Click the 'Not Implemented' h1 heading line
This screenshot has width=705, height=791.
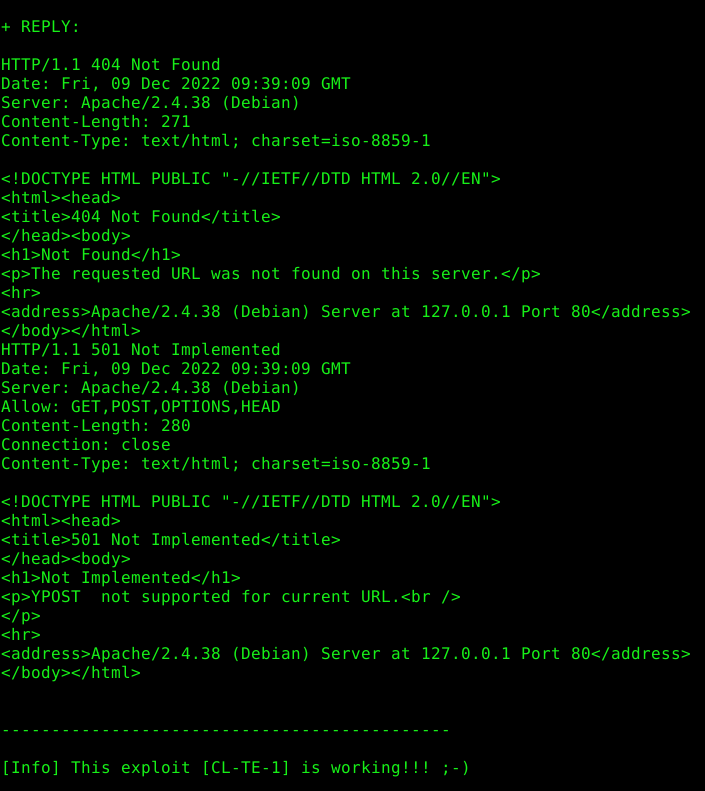pyautogui.click(x=121, y=578)
